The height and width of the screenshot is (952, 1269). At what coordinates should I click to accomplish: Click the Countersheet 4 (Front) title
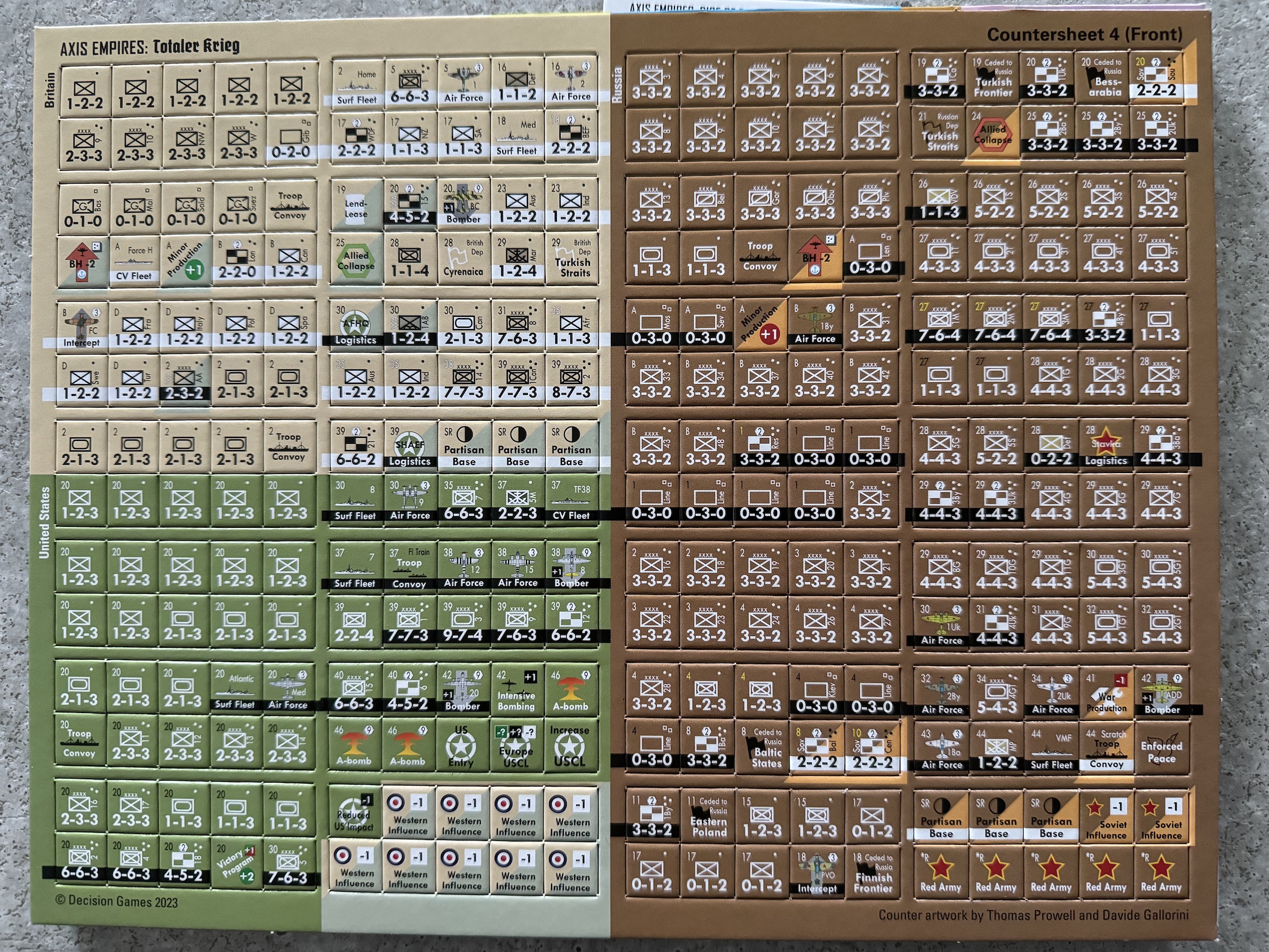1084,35
